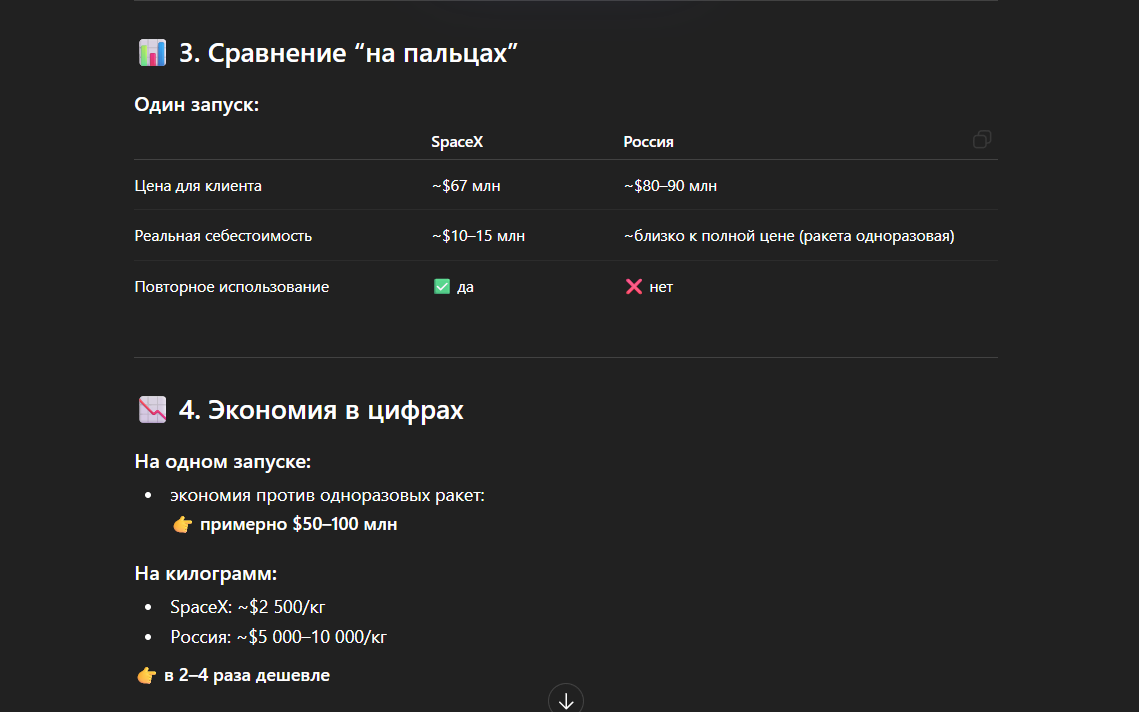The width and height of the screenshot is (1139, 712).
Task: Click the "Россия: ~$5 000–10 000/кг" bullet item
Action: (278, 637)
